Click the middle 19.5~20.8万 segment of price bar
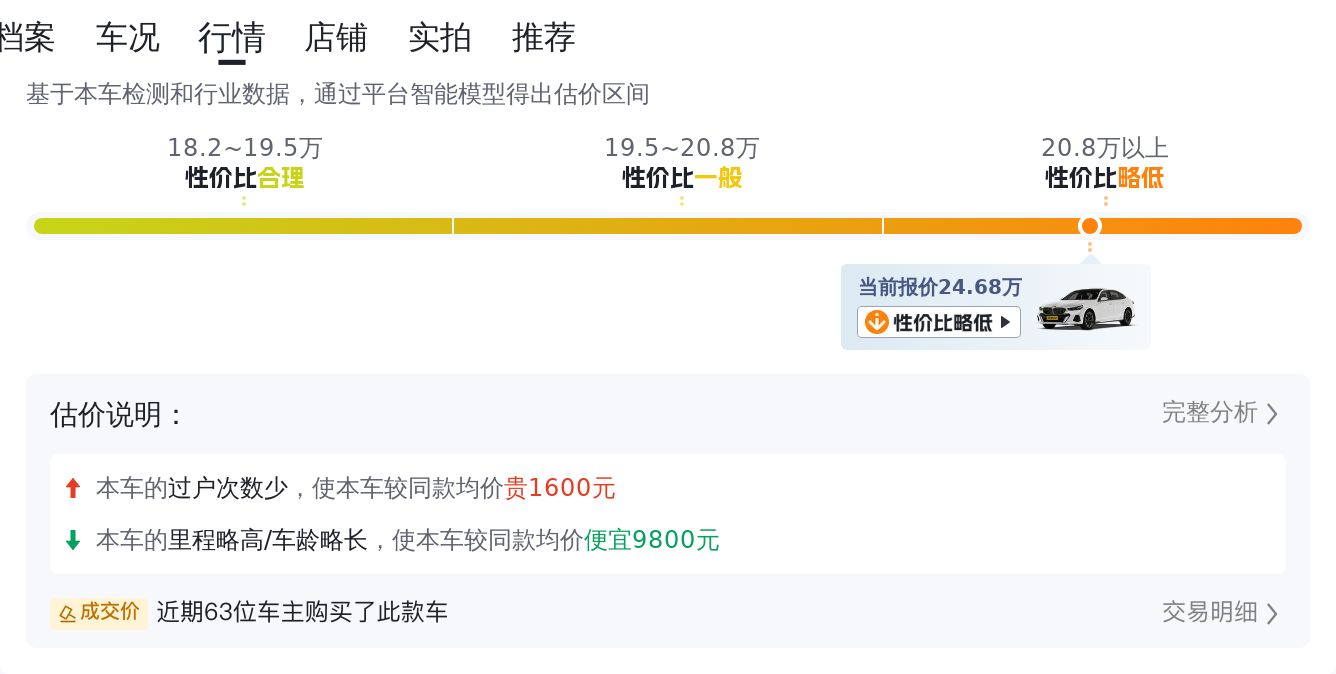Screen dimensions: 1336x674 click(668, 226)
